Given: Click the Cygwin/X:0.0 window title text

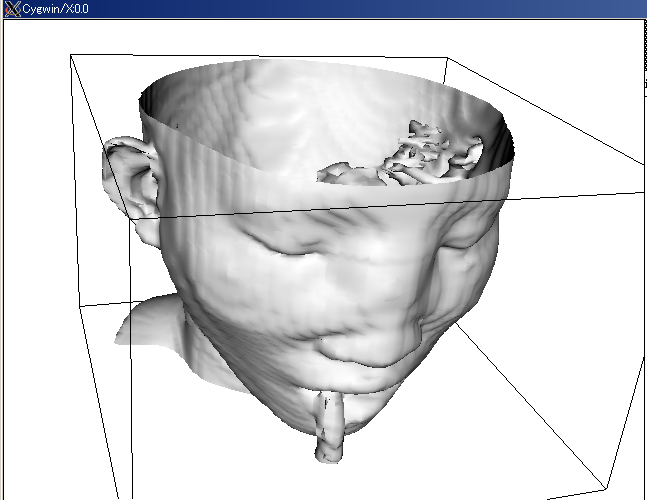Looking at the screenshot, I should tap(55, 9).
